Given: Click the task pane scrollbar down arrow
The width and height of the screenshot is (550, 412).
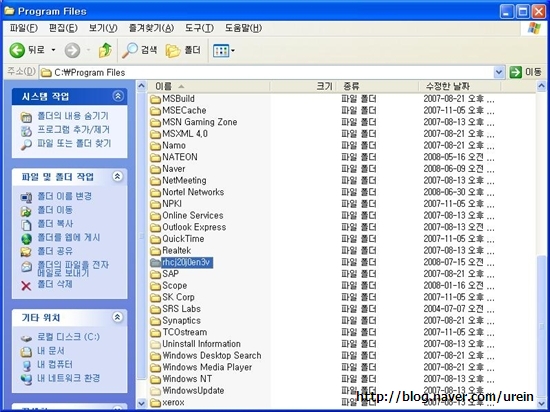Looking at the screenshot, I should 141,403.
